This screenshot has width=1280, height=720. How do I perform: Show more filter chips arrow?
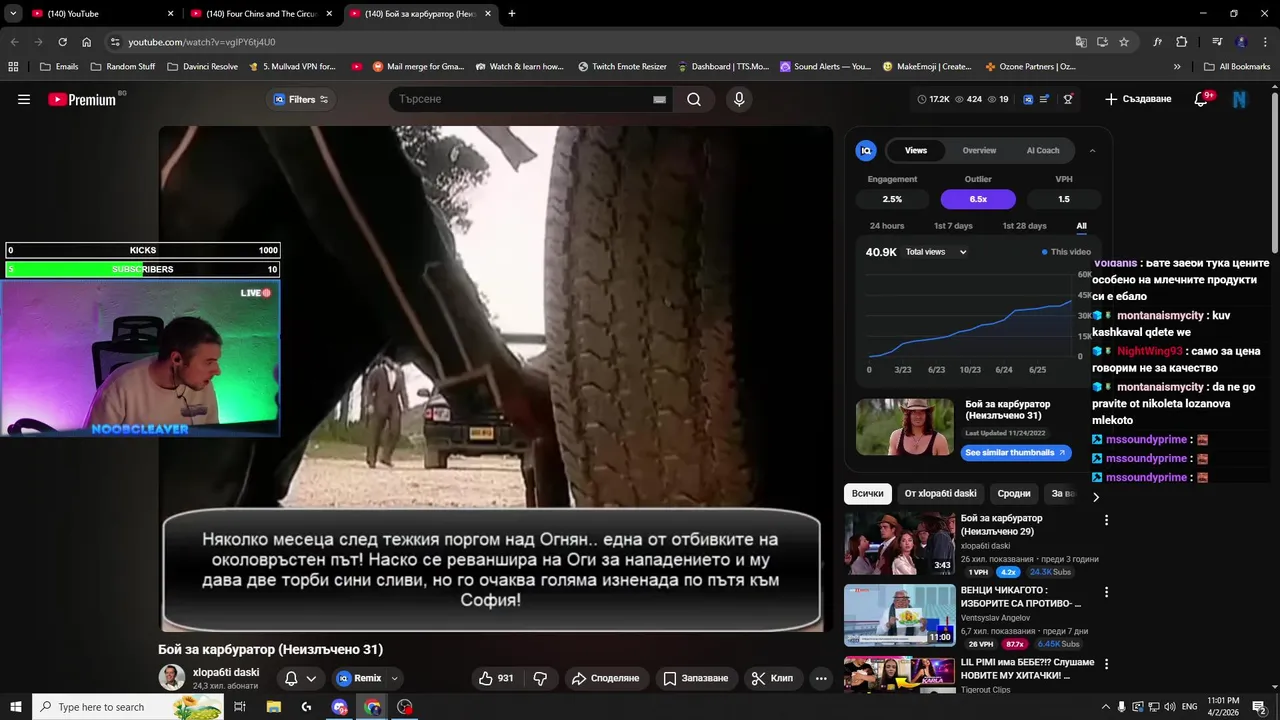point(1096,497)
